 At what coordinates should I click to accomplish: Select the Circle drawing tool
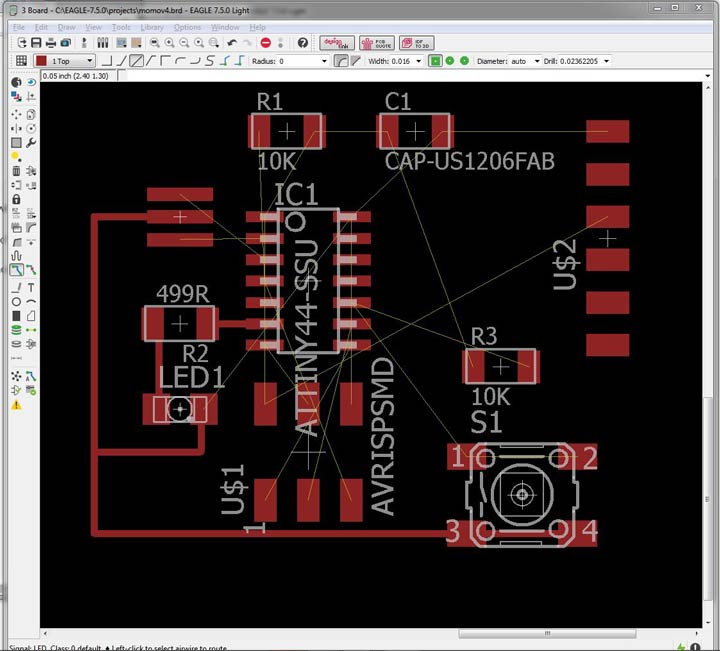[16, 302]
